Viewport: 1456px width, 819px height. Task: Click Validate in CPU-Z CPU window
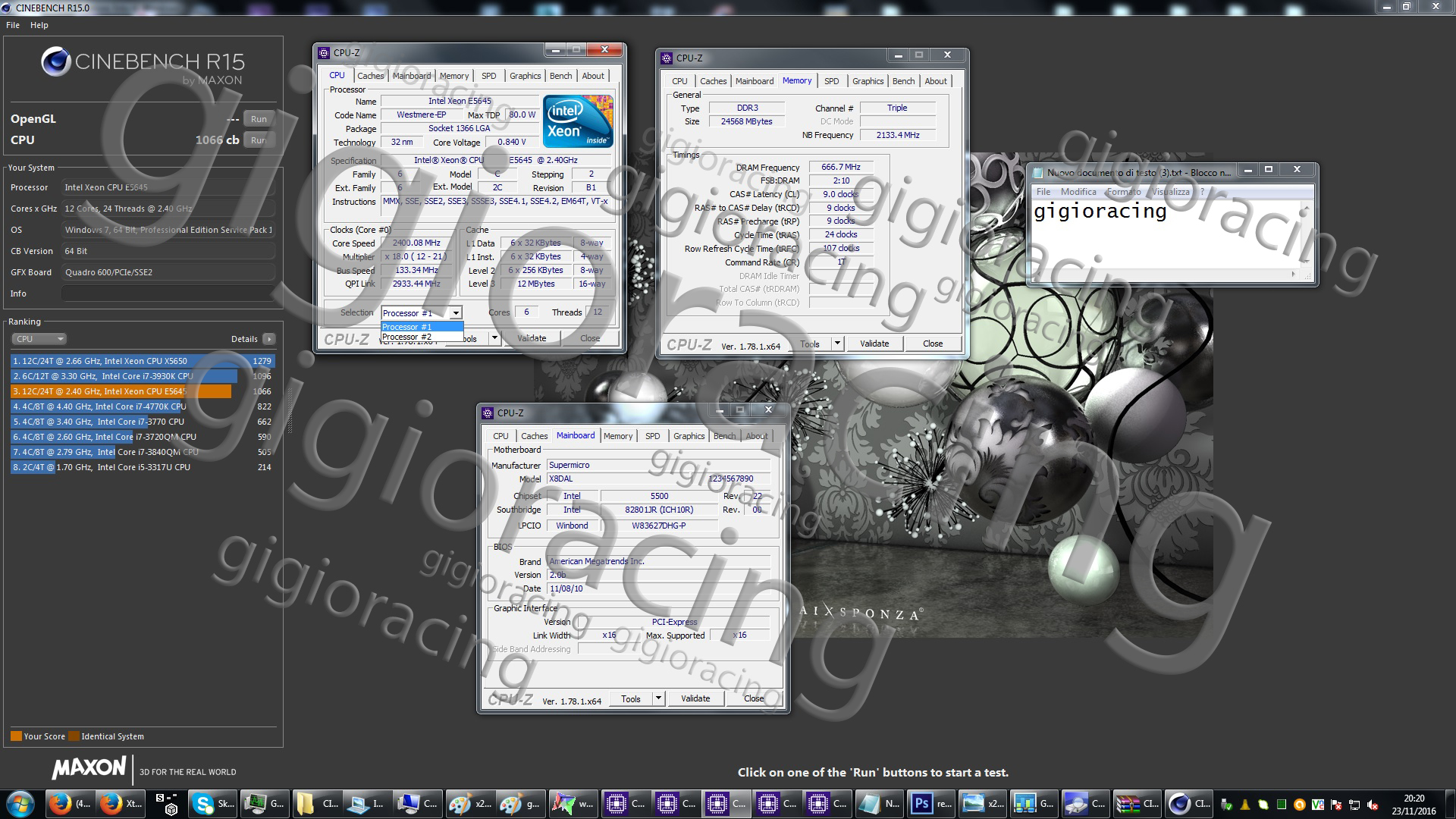tap(532, 338)
